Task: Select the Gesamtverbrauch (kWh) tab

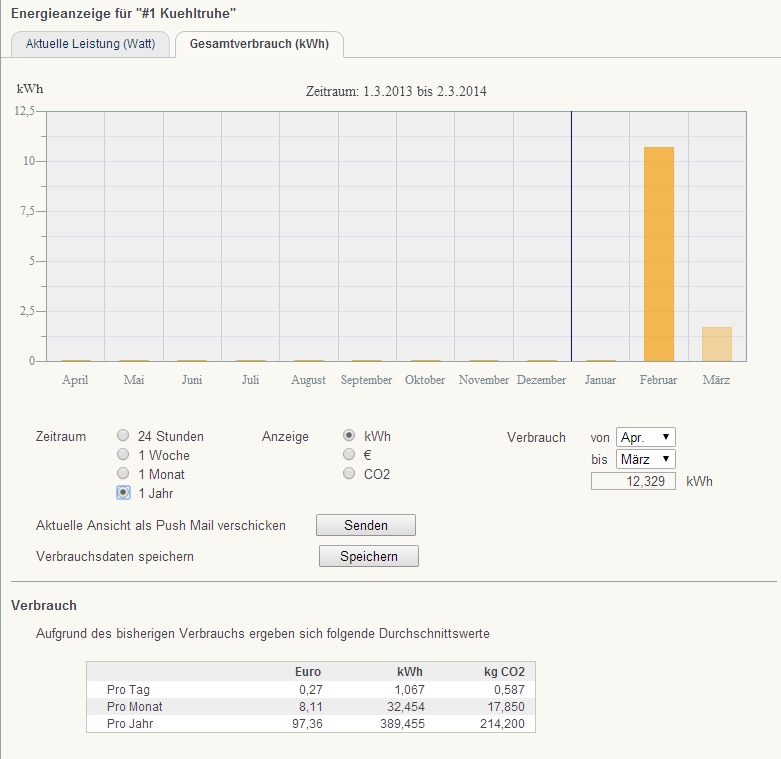Action: click(x=259, y=45)
